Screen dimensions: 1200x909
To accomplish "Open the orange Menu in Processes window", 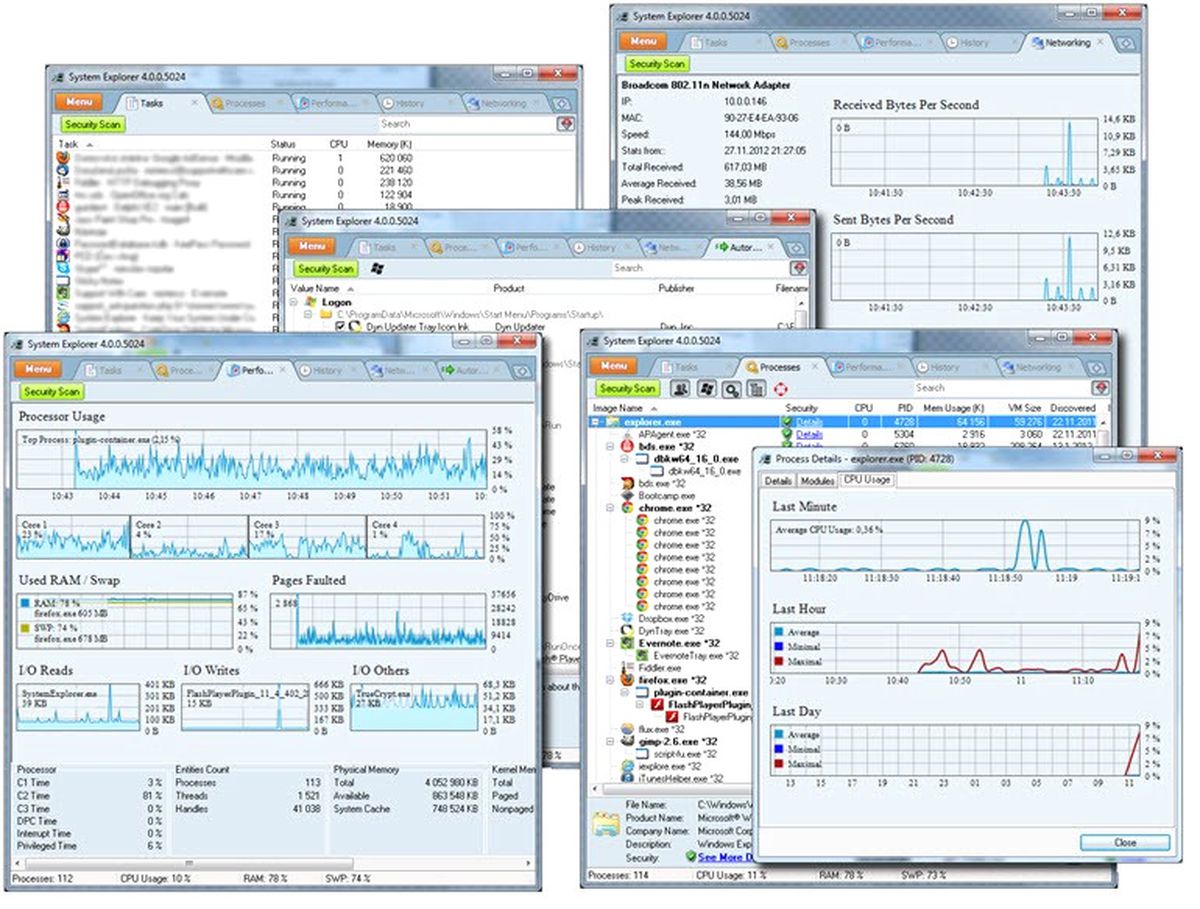I will coord(613,367).
